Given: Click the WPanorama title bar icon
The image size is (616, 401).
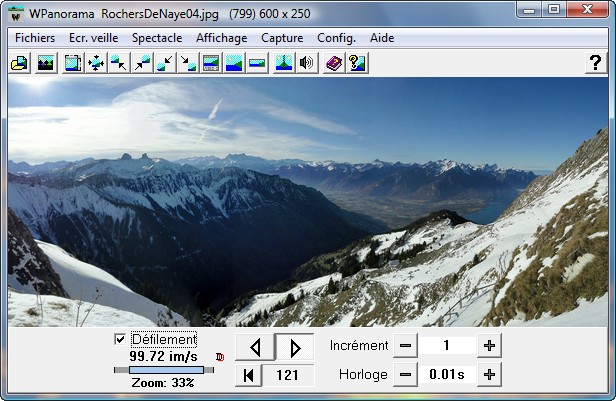Looking at the screenshot, I should [16, 14].
